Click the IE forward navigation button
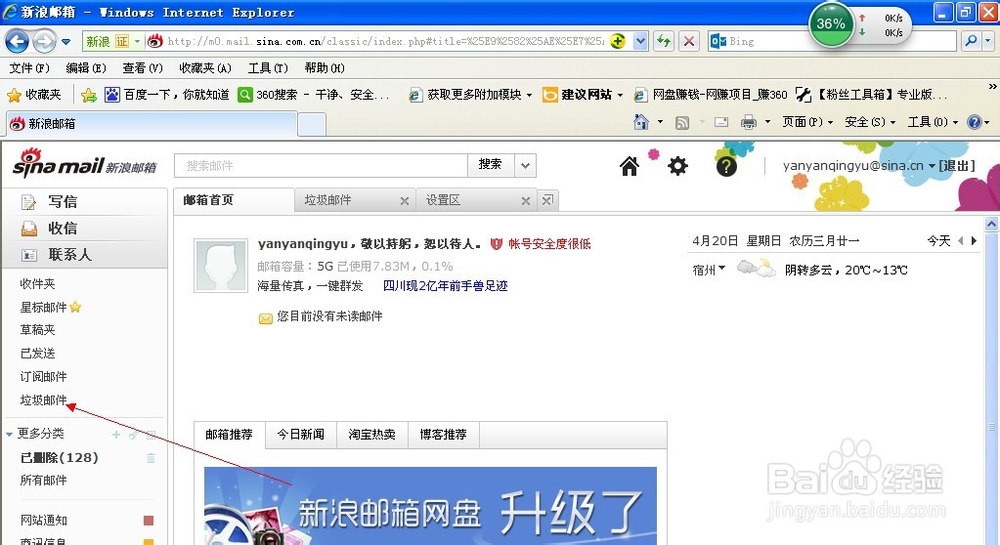The image size is (1000, 545). pos(43,42)
